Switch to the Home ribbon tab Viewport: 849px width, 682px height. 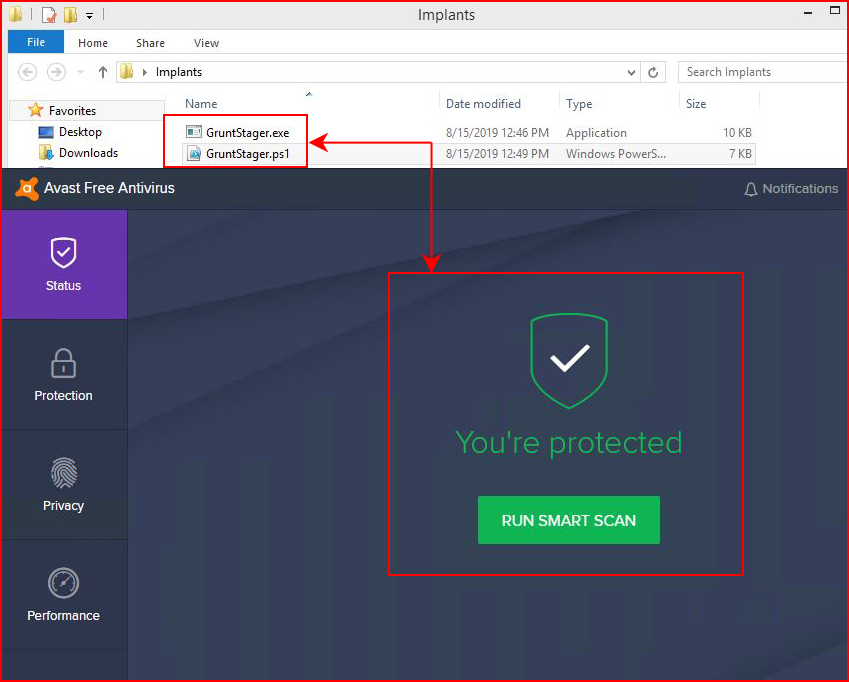(x=93, y=43)
